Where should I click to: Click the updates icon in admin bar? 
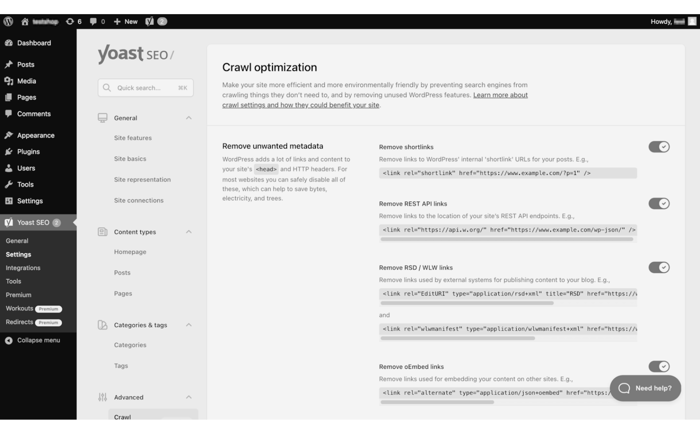pos(70,21)
